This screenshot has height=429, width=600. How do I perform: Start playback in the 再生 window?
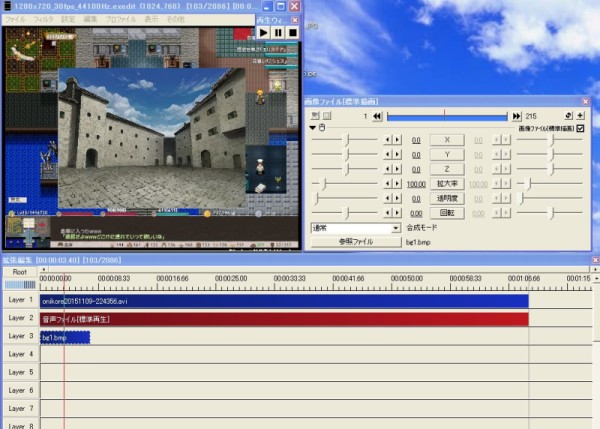(263, 33)
